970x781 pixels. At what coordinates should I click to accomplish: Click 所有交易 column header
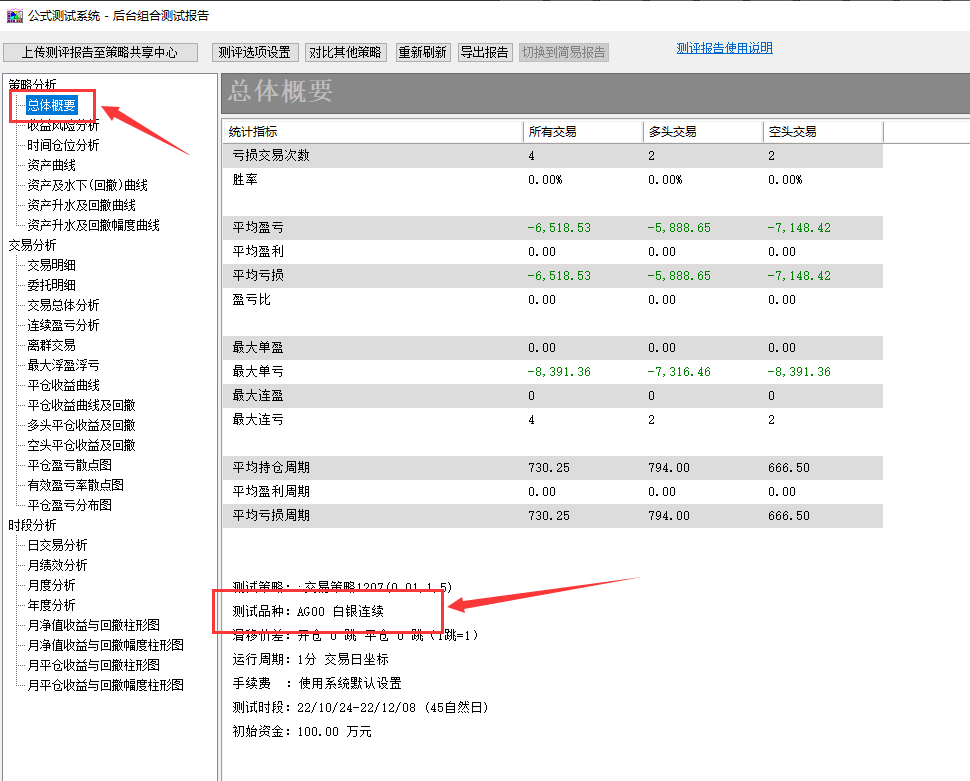[583, 132]
